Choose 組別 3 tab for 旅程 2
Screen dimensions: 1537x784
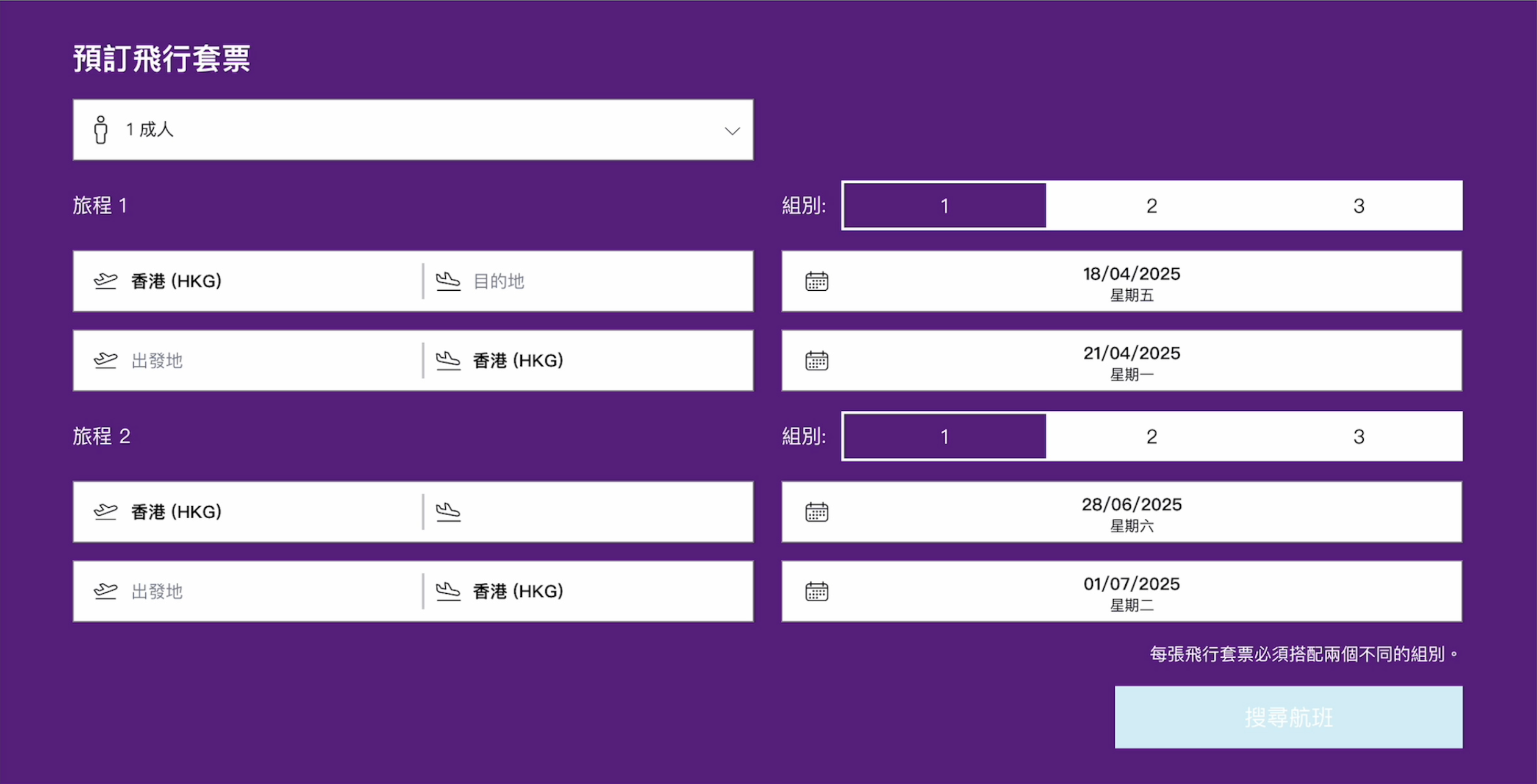point(1358,437)
